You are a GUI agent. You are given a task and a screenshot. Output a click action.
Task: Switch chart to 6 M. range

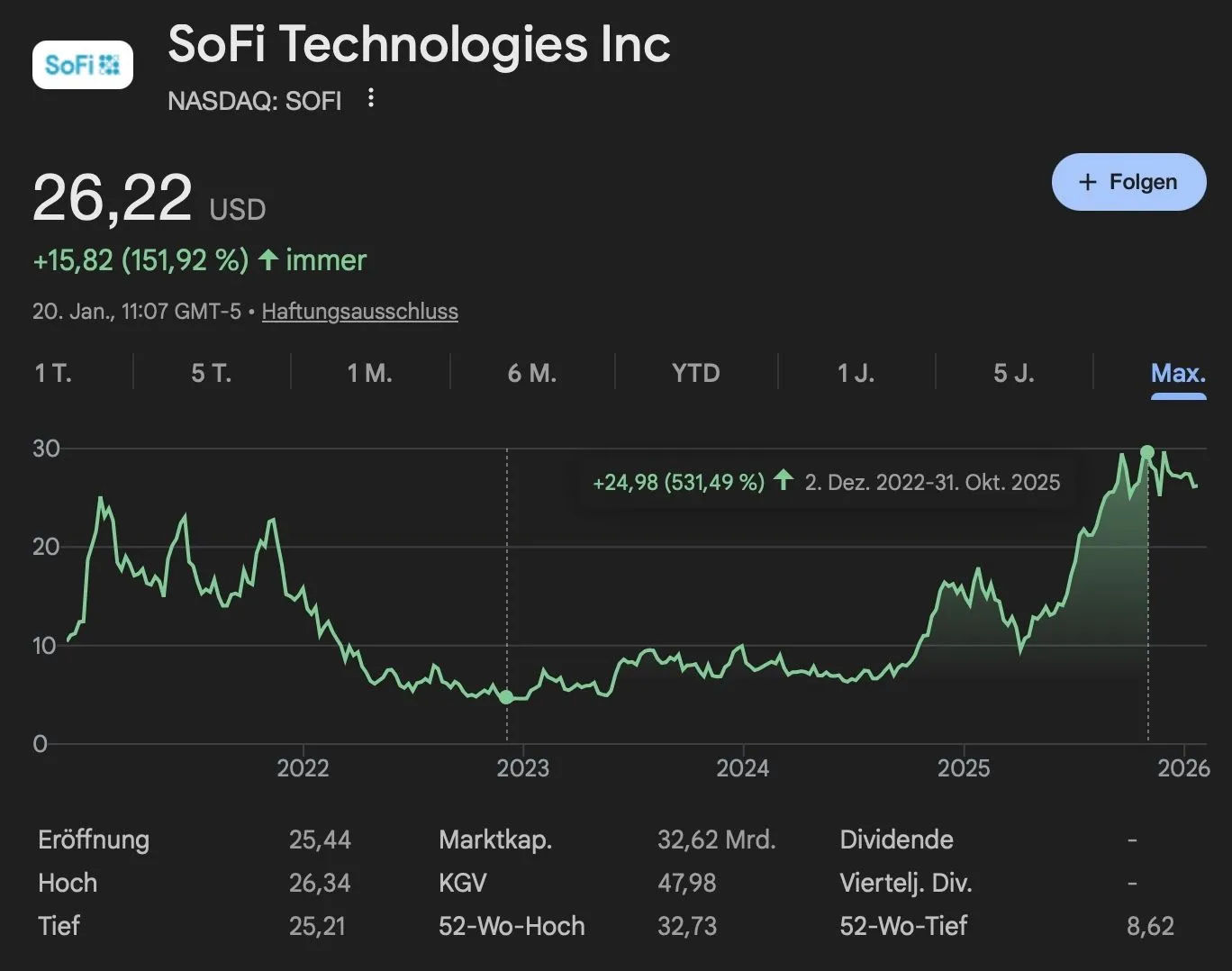(532, 373)
